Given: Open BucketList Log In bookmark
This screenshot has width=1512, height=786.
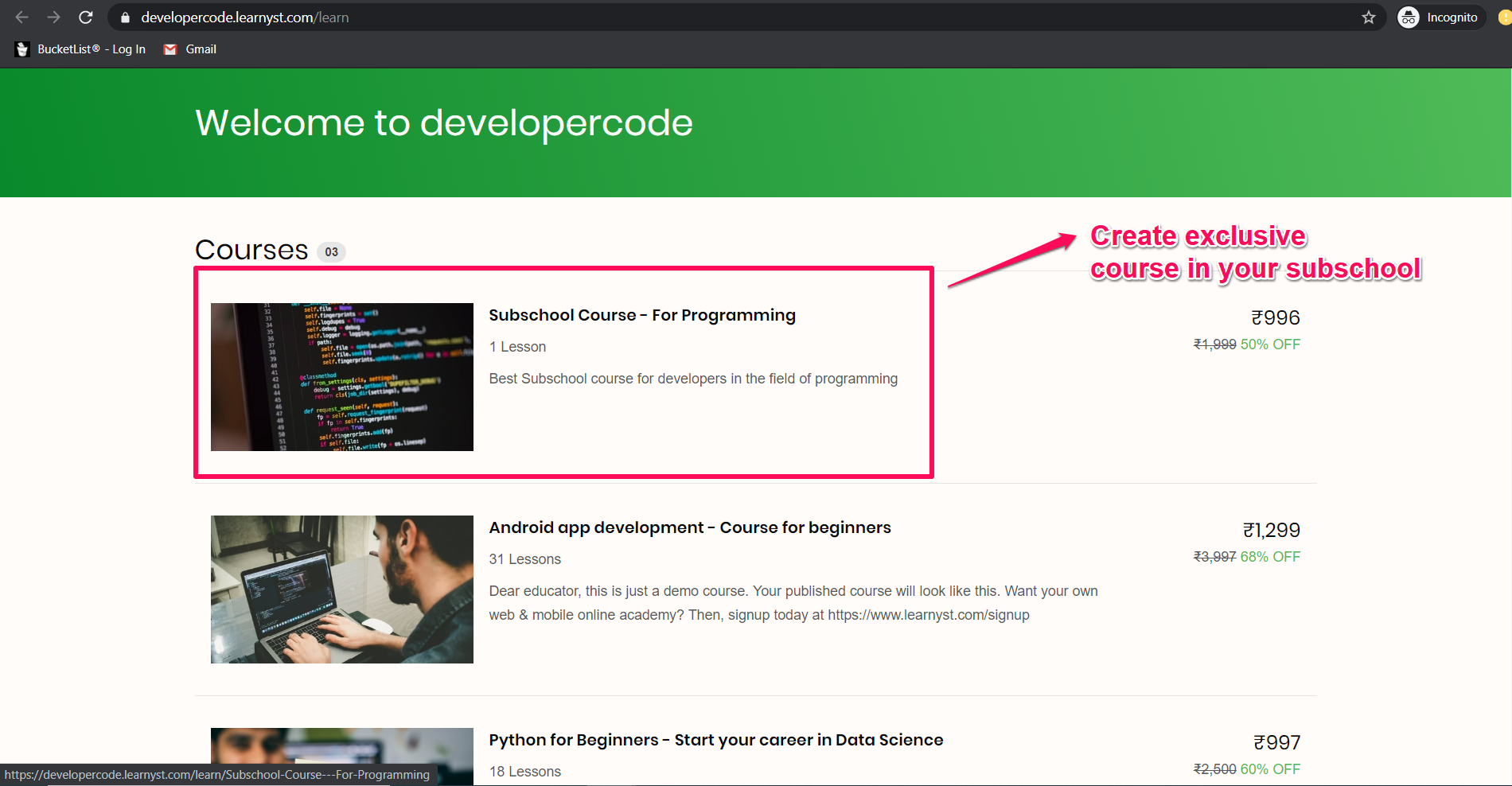Looking at the screenshot, I should [80, 49].
